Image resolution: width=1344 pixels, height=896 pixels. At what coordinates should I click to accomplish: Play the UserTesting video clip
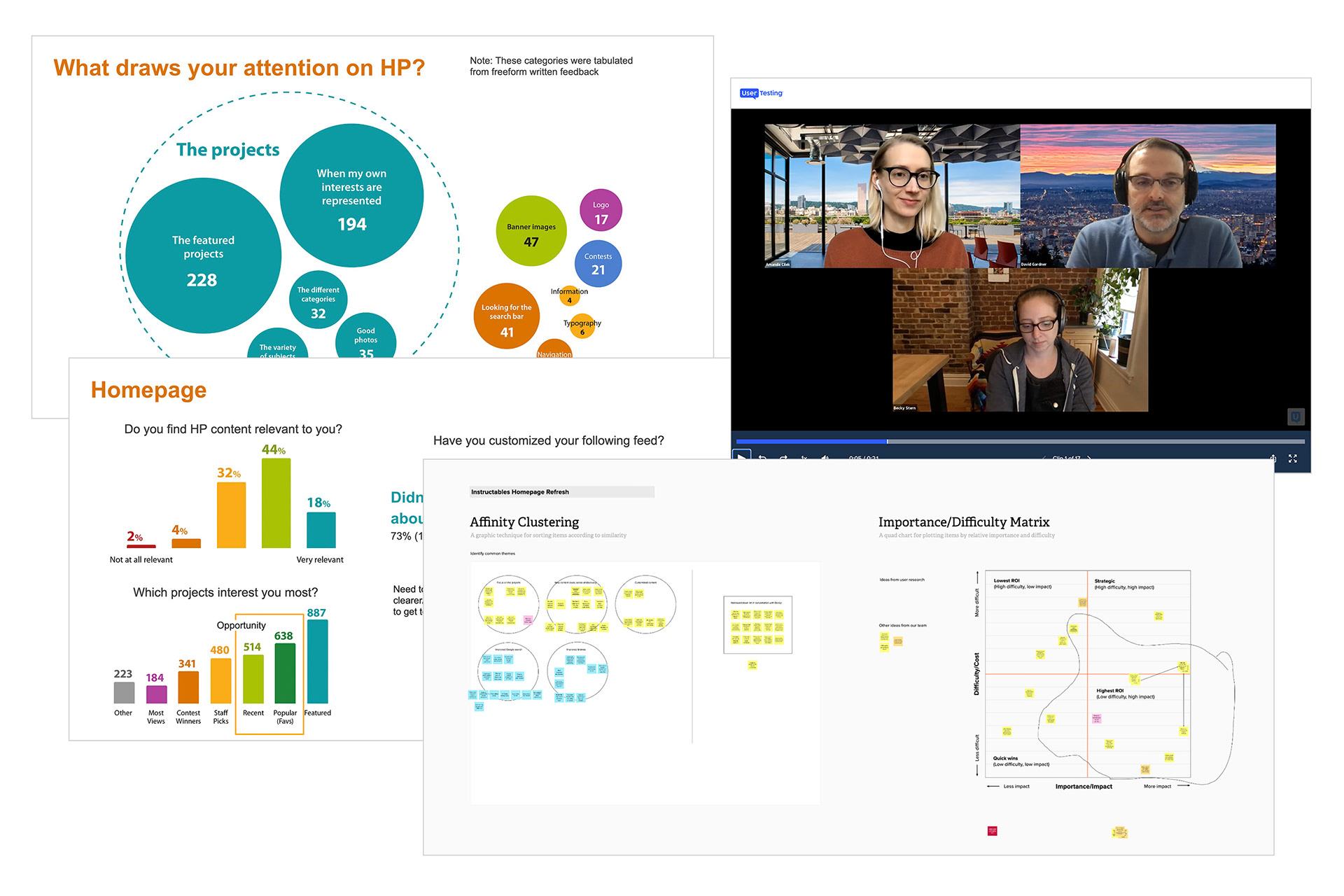(741, 456)
